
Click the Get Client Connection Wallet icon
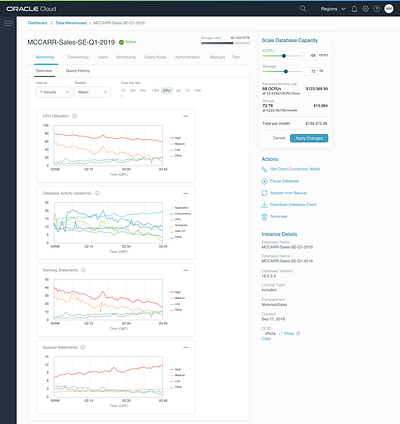pos(264,170)
